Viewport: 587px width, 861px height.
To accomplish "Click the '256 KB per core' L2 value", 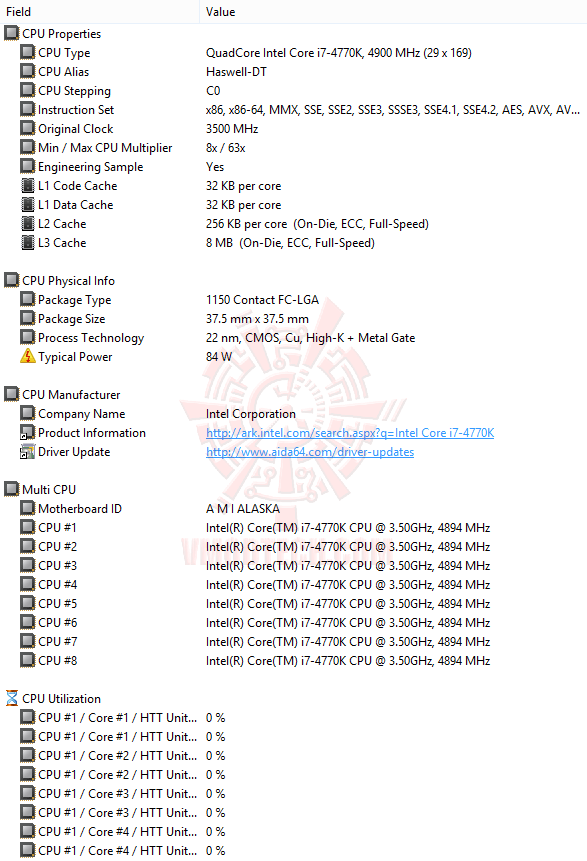I will 317,224.
